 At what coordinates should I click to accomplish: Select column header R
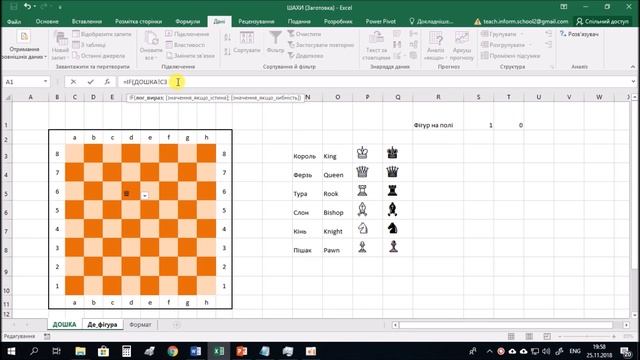438,97
